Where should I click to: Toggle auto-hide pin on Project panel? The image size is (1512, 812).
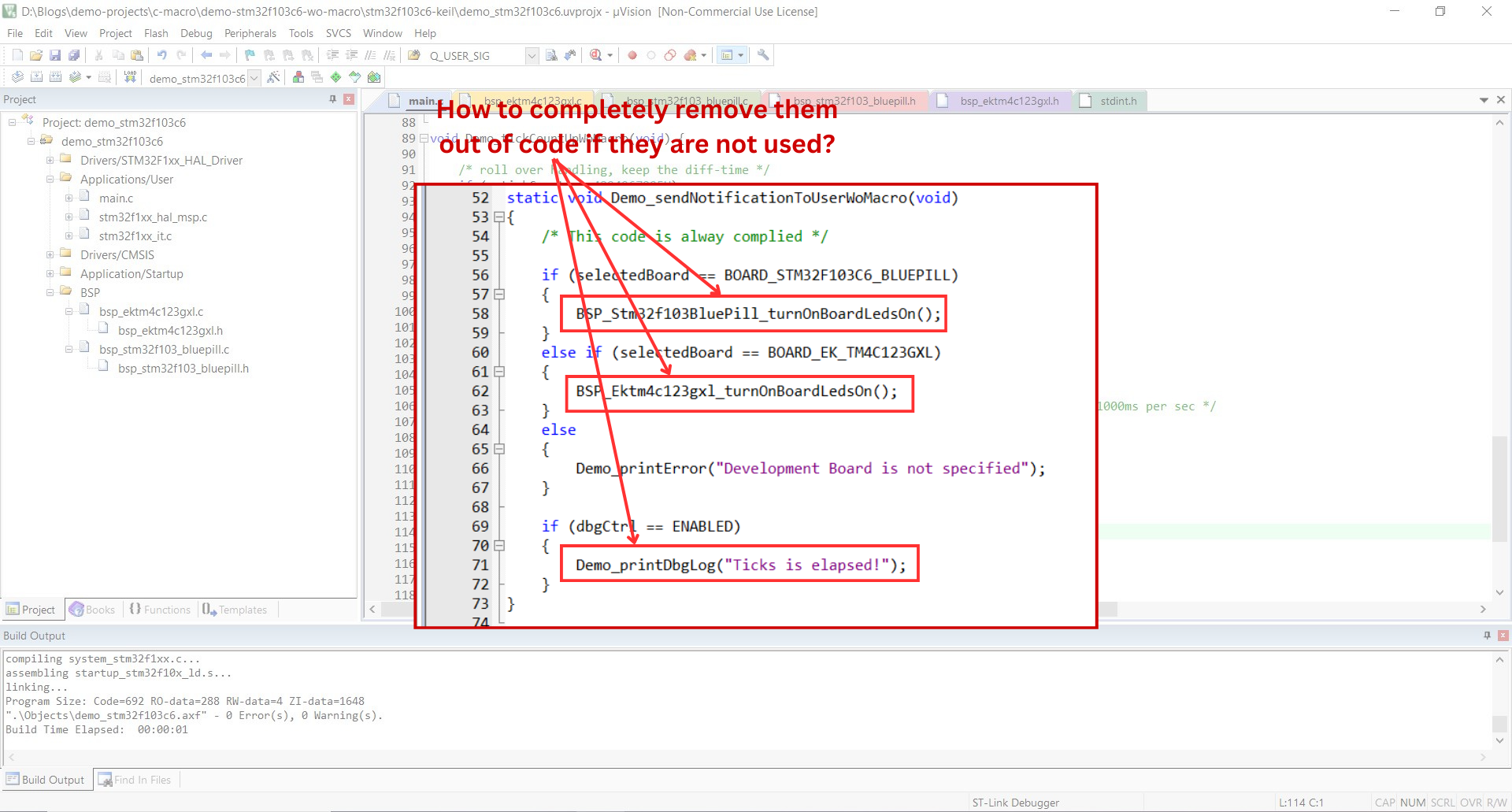(x=332, y=99)
